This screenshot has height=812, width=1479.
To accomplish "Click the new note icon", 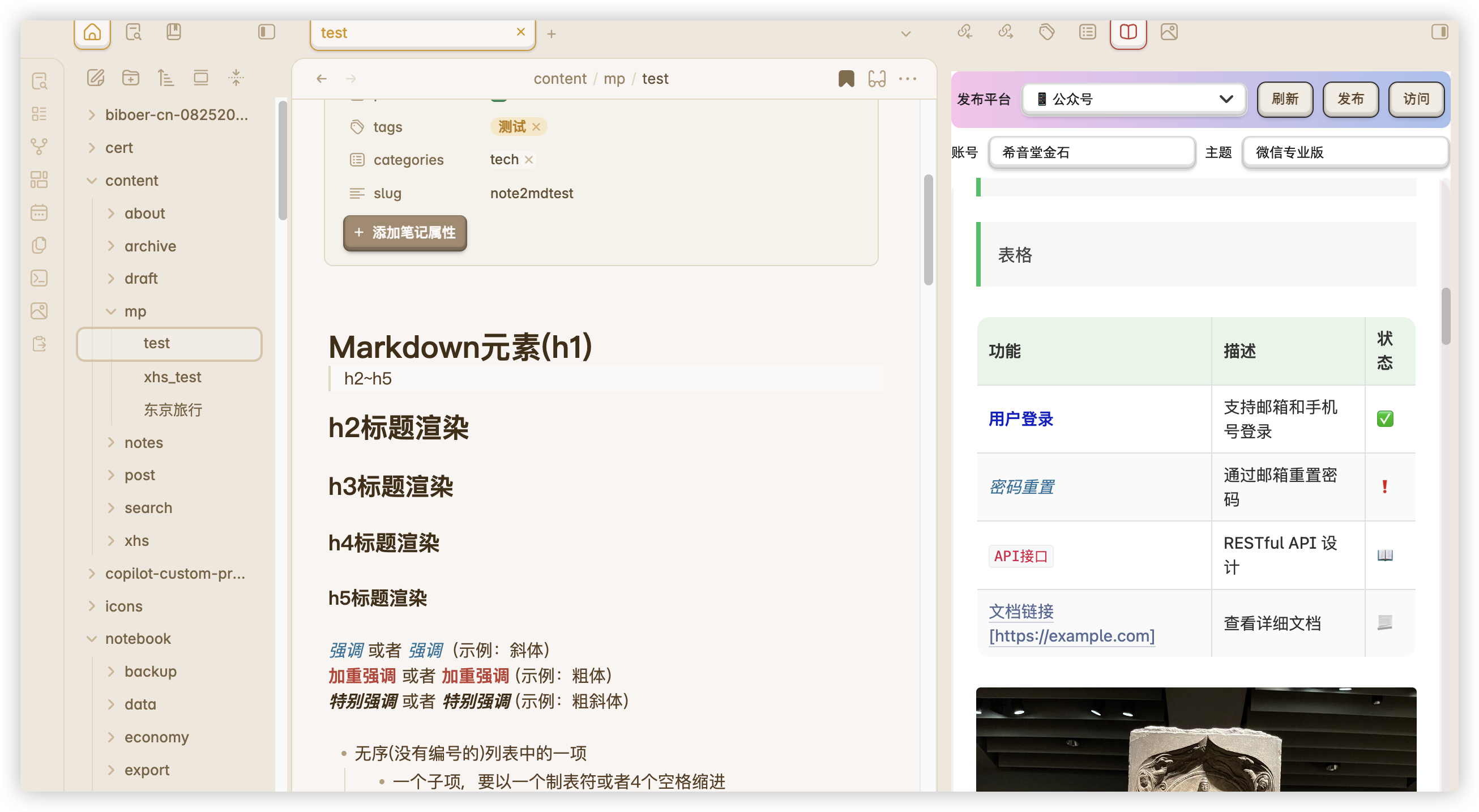I will (x=95, y=78).
